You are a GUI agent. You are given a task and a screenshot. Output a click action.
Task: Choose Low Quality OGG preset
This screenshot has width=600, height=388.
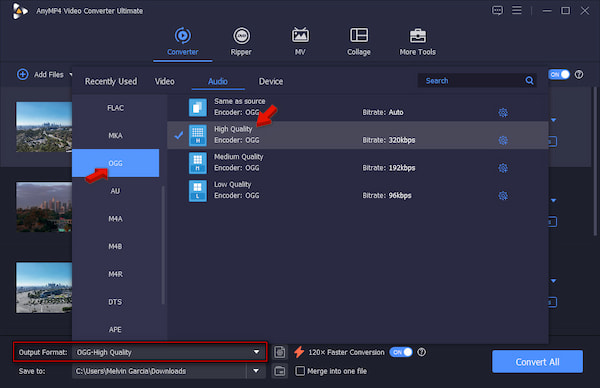[x=357, y=191]
